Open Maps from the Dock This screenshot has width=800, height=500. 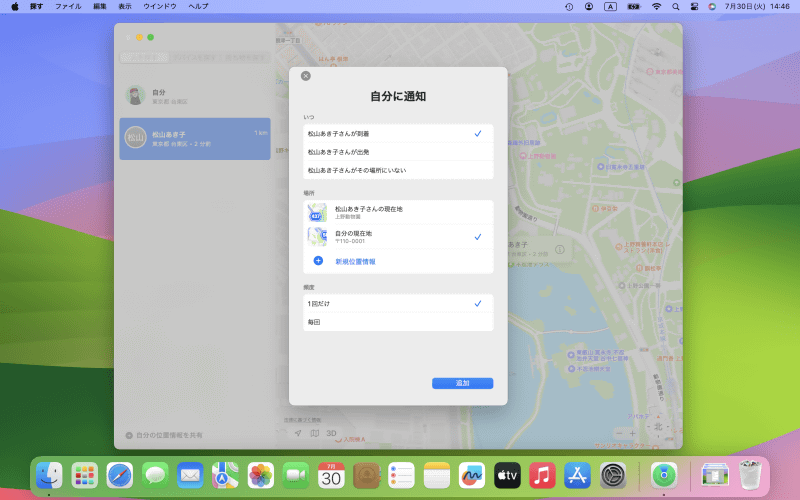coord(226,476)
